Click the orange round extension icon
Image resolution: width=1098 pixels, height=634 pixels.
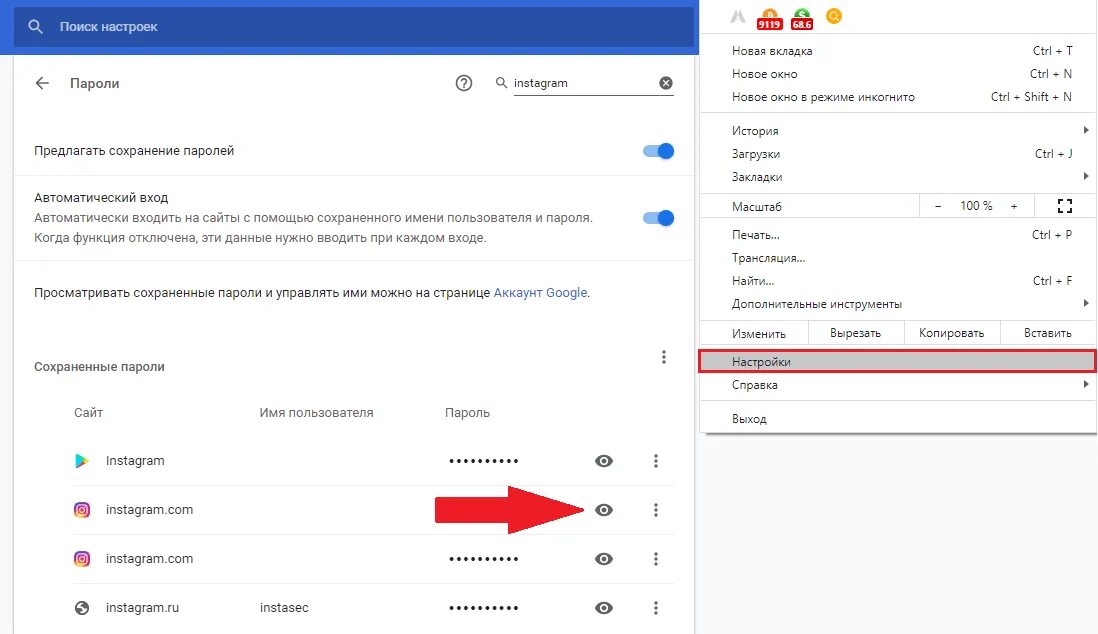(x=833, y=15)
